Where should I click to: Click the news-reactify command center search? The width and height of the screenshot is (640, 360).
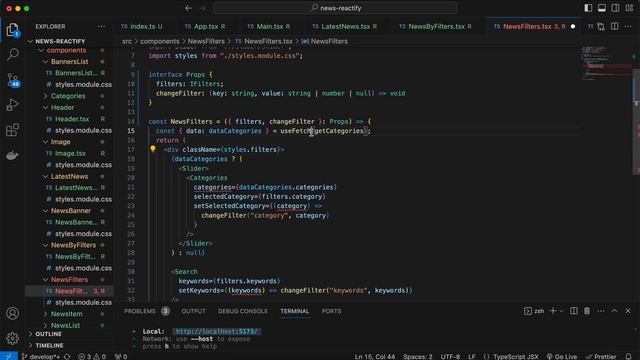pos(336,8)
